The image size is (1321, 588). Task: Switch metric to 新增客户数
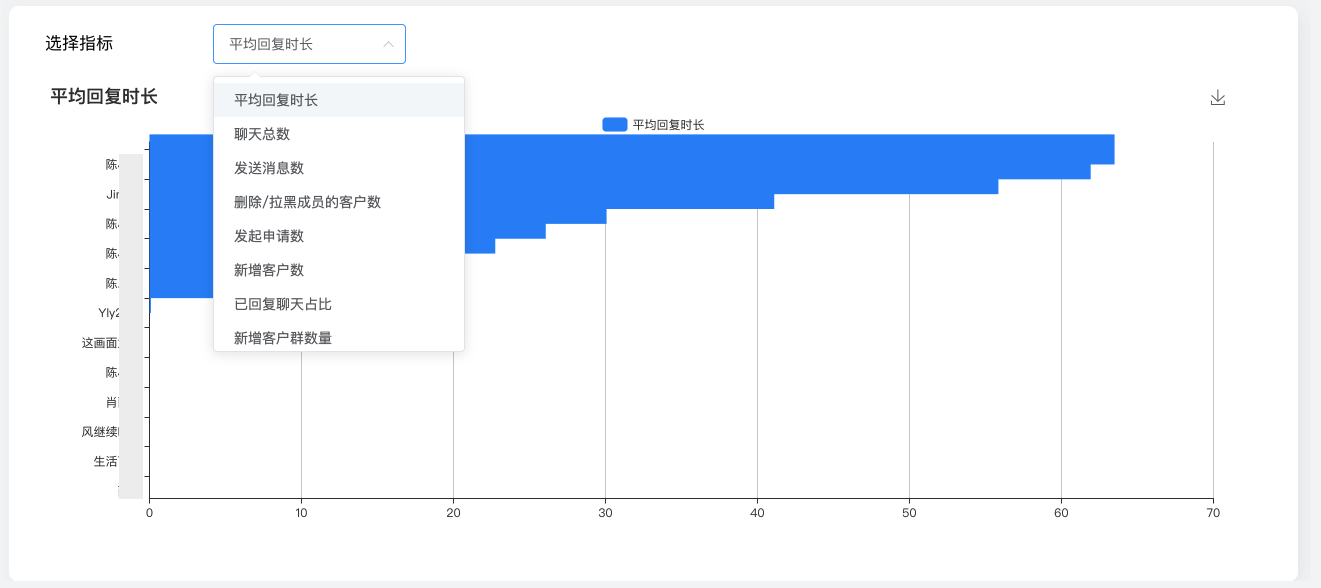click(x=269, y=270)
